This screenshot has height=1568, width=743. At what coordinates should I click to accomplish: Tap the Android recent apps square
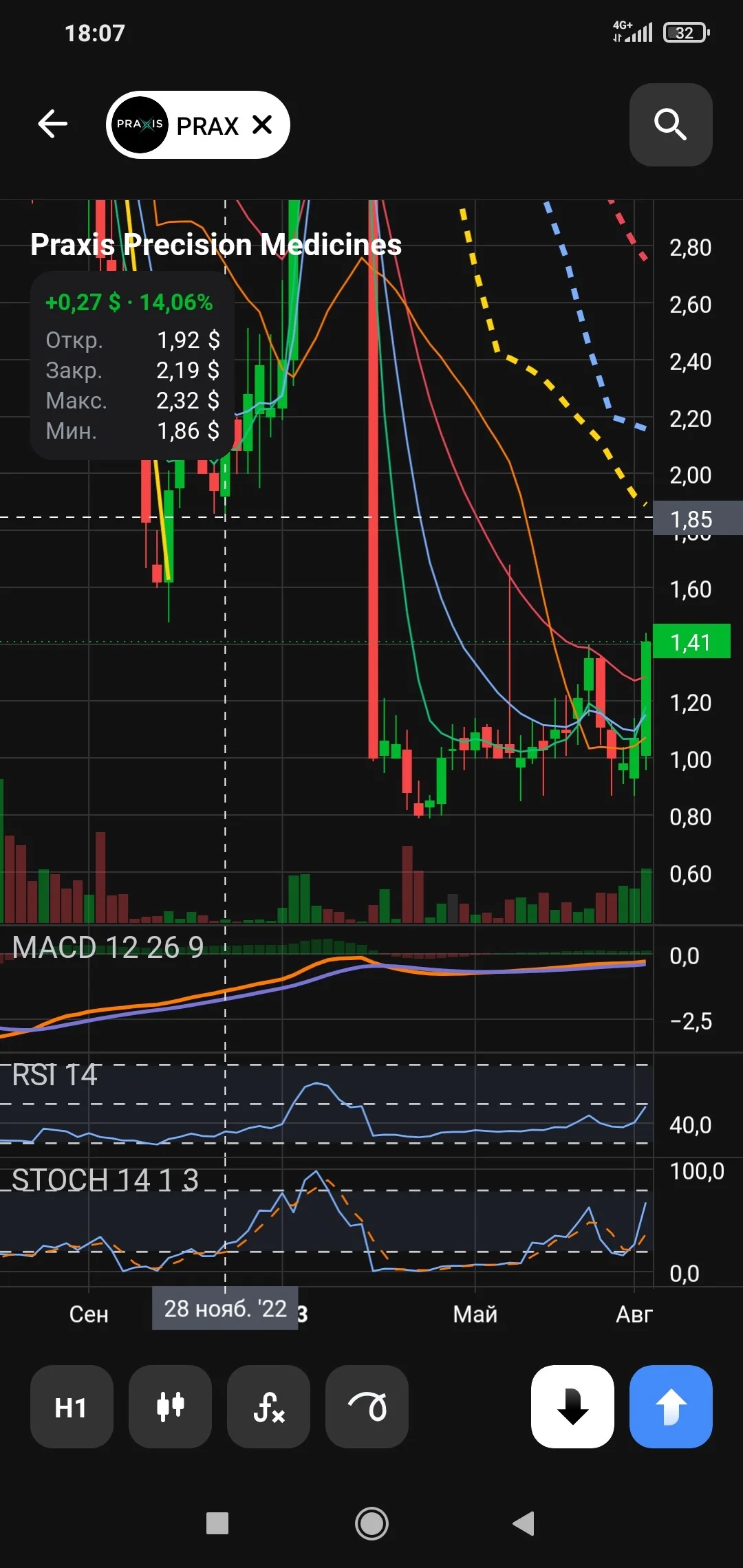[x=217, y=1523]
